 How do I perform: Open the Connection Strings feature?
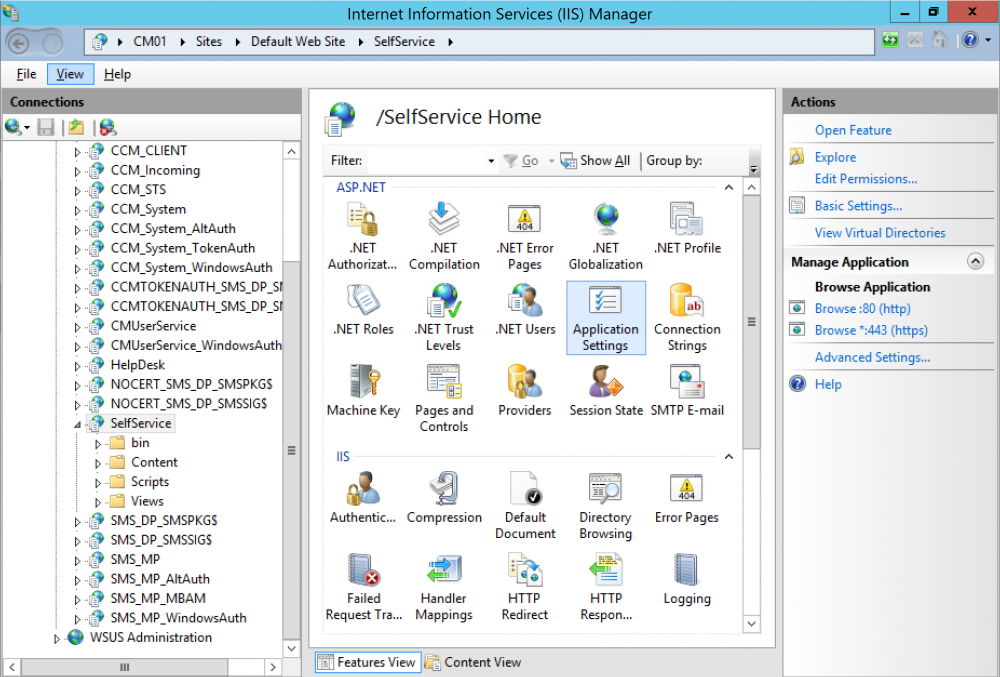pos(687,317)
